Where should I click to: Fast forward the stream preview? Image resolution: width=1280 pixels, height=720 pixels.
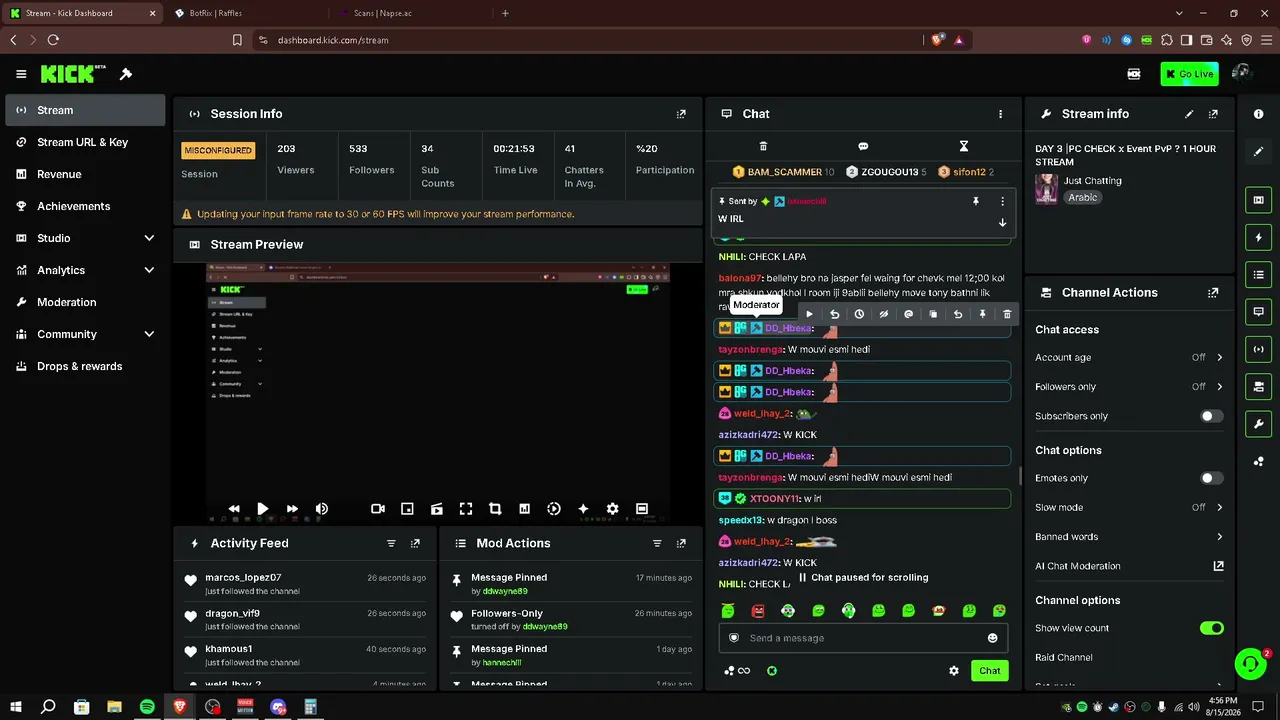[292, 509]
